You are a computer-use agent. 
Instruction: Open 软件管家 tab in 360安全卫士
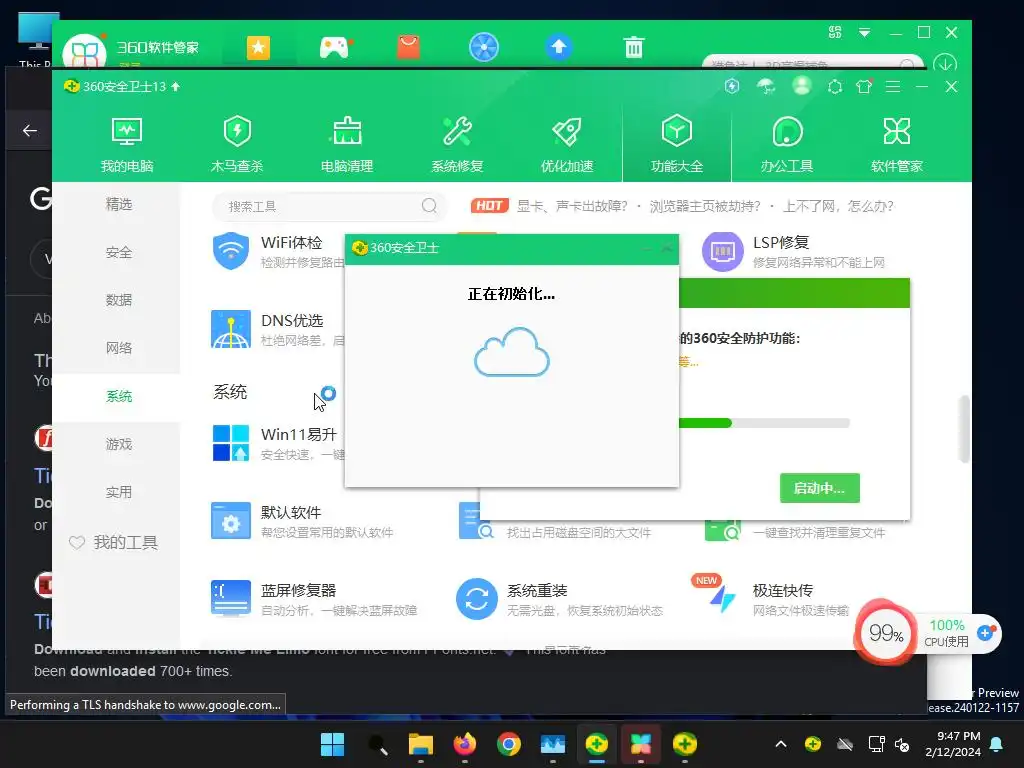(897, 145)
